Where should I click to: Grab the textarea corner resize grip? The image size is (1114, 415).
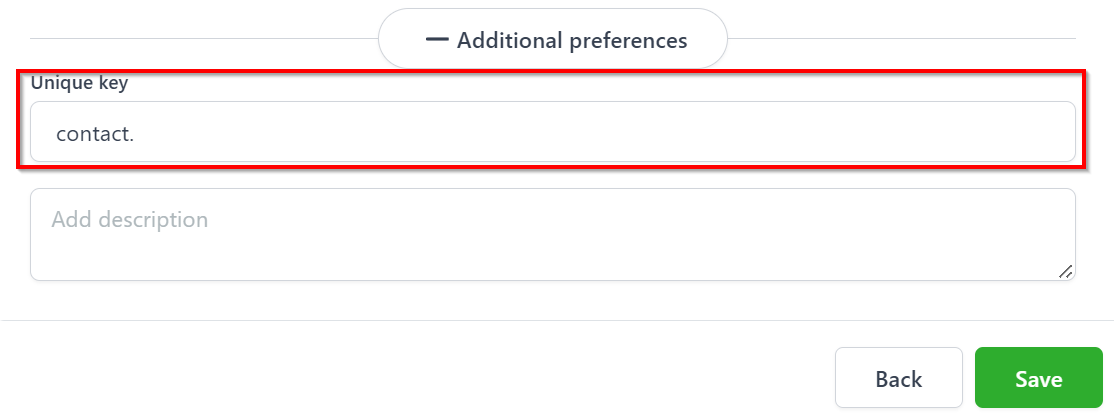1065,270
